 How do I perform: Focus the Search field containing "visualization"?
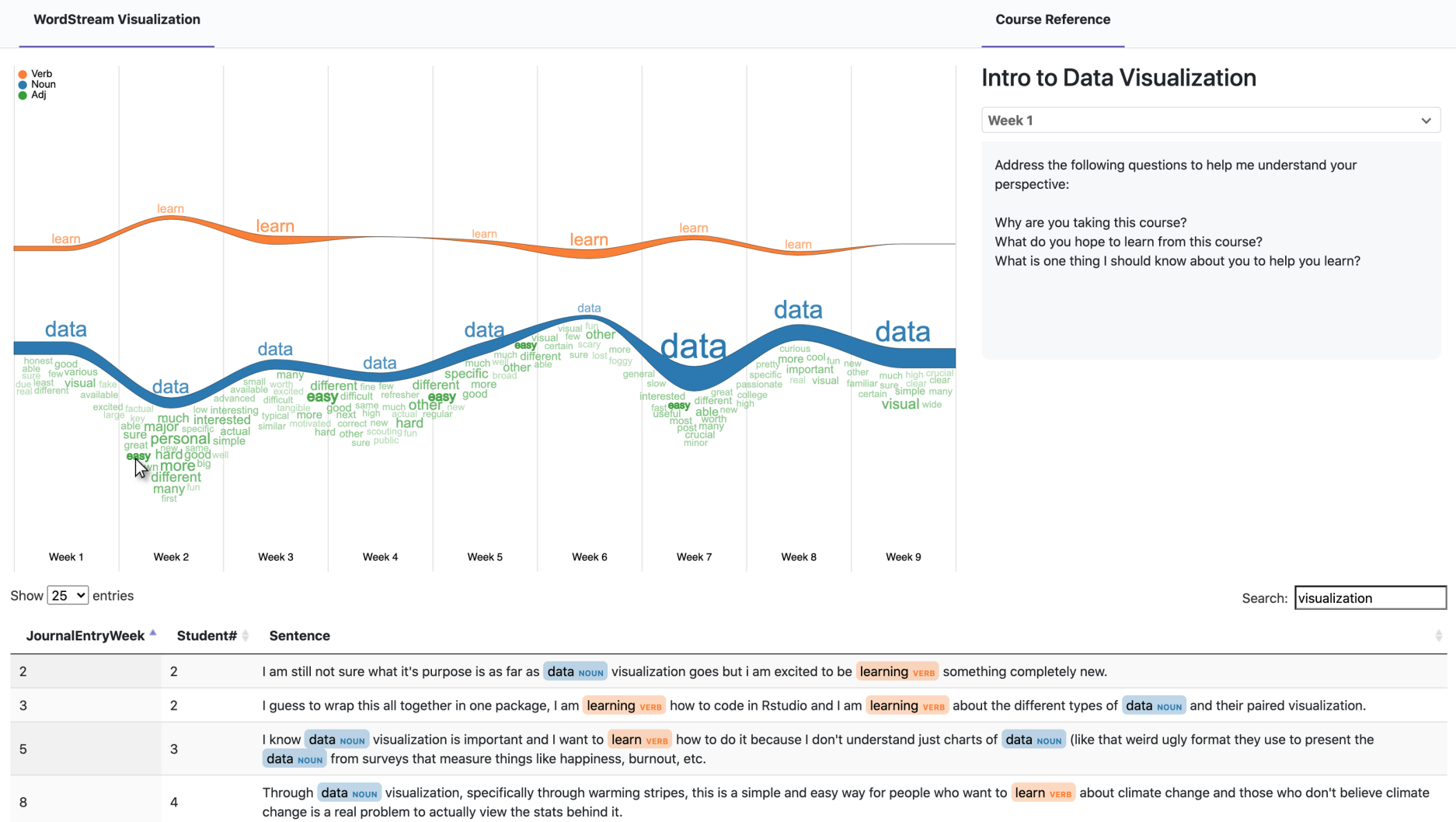point(1369,598)
